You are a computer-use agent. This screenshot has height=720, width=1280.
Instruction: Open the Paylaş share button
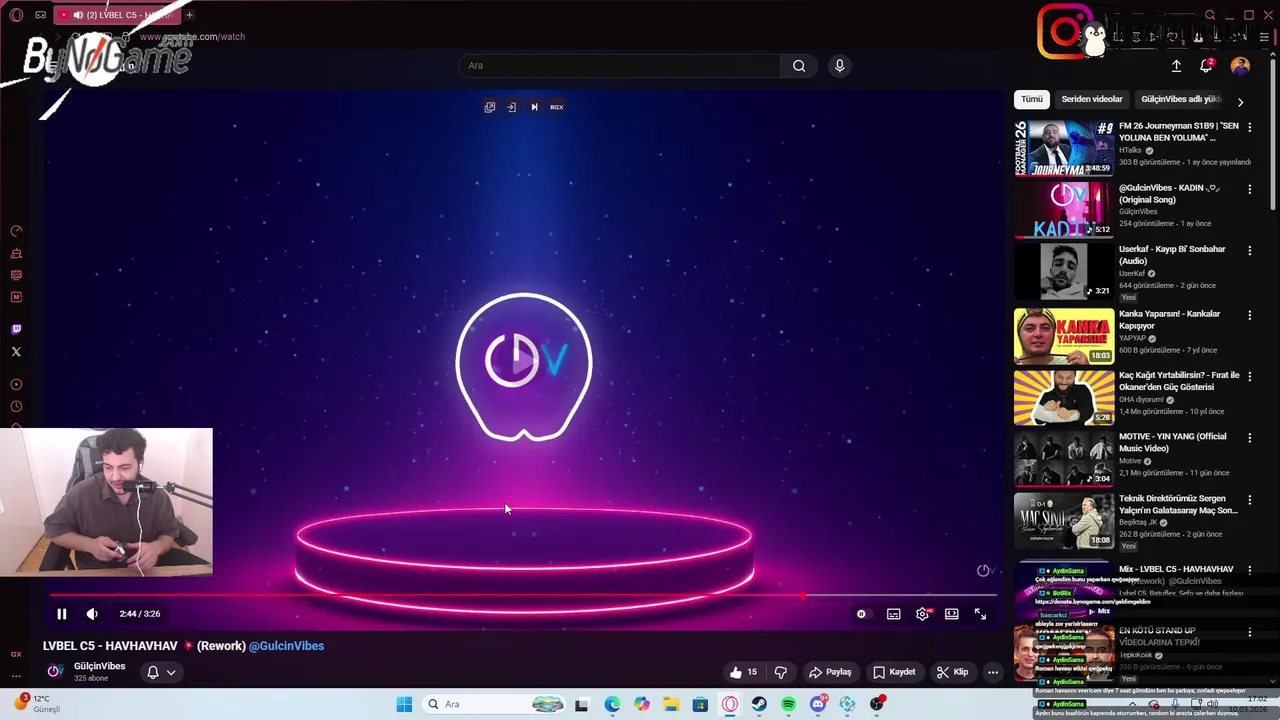830,672
